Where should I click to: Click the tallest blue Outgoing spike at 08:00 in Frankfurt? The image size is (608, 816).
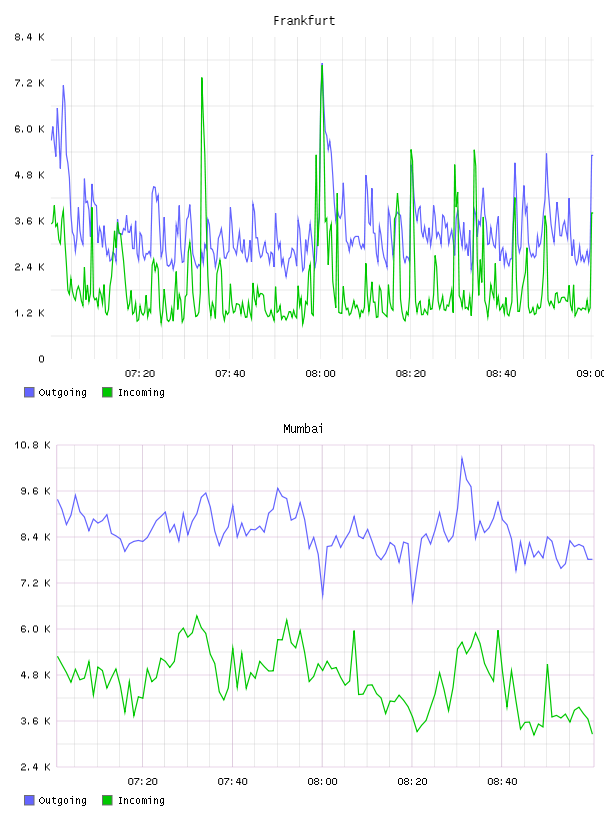coord(322,65)
